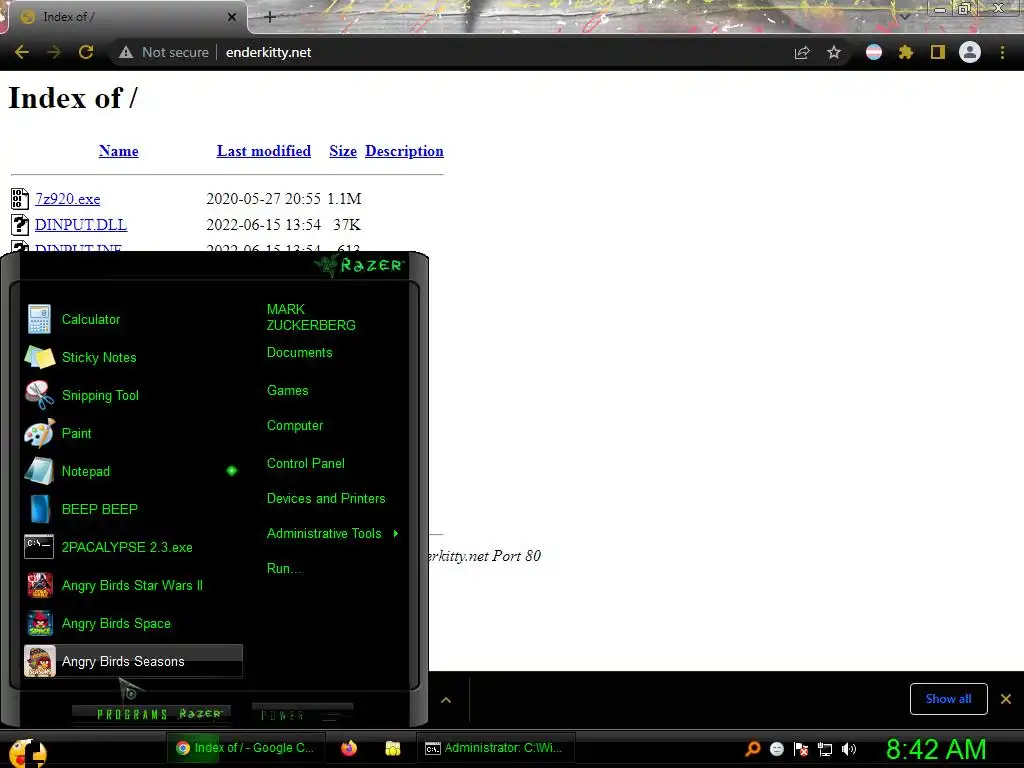The image size is (1024, 768).
Task: Bookmark this page with star icon
Action: coord(834,52)
